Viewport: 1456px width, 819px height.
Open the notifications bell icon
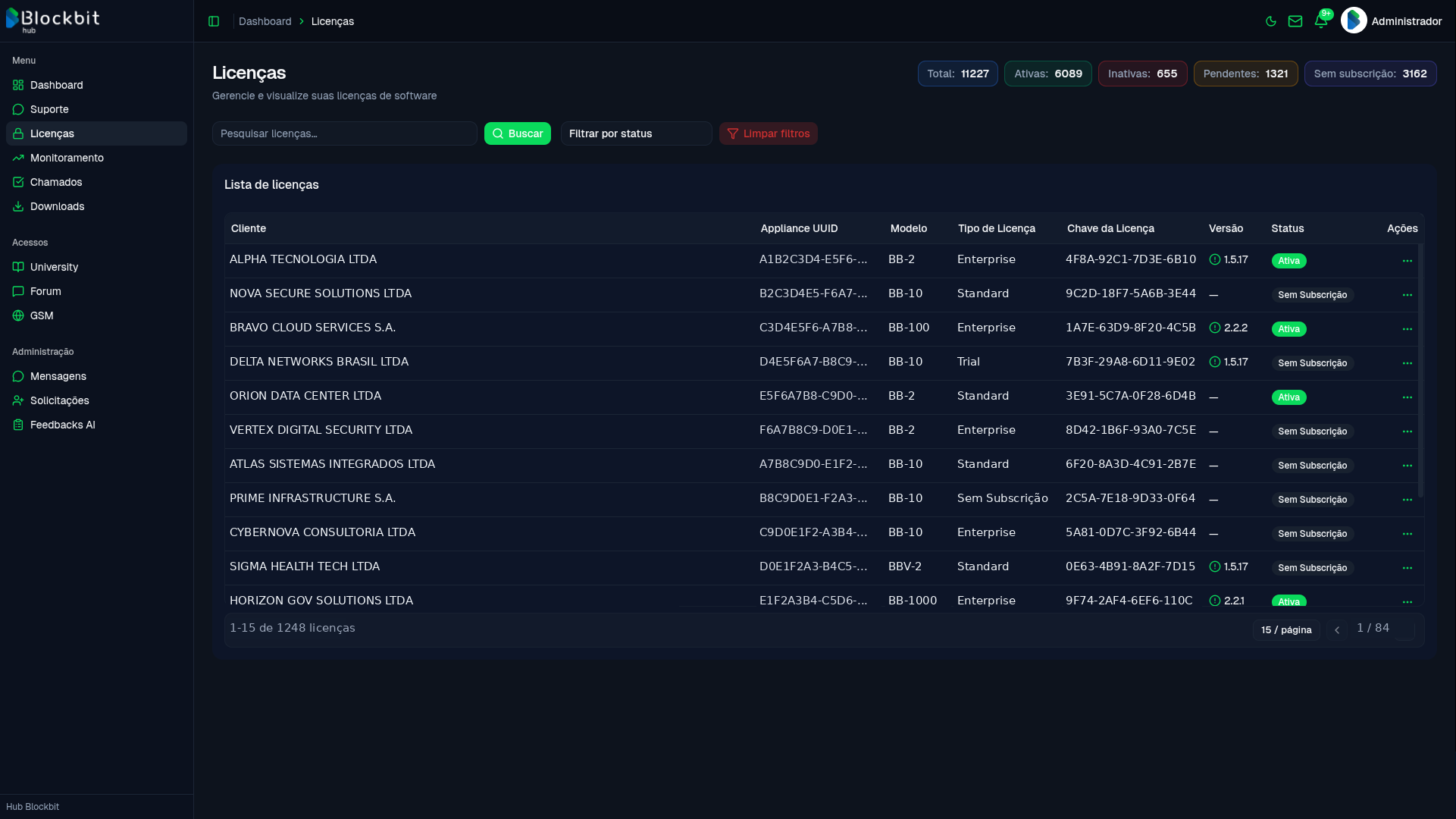(1321, 21)
